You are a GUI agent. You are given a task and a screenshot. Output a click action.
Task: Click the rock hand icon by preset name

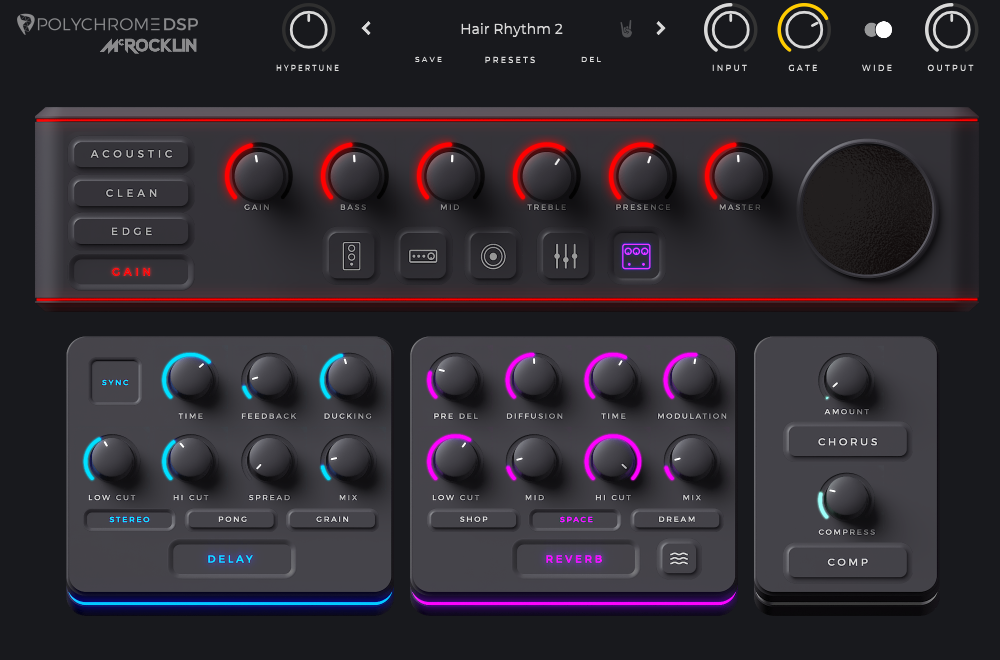coord(625,29)
